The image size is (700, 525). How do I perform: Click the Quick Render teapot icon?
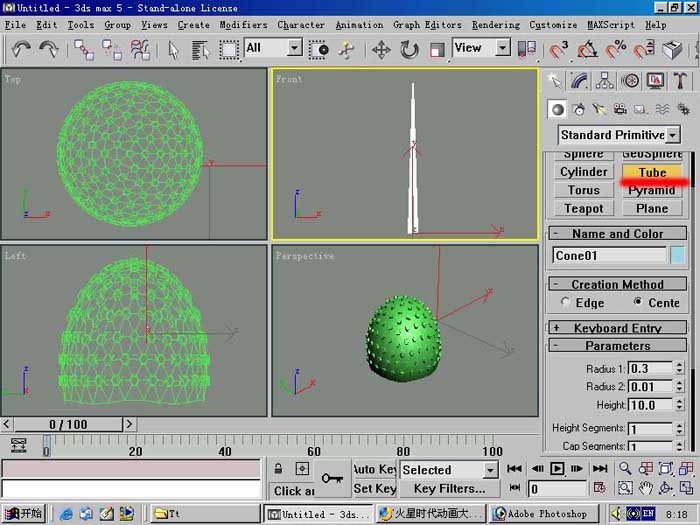pyautogui.click(x=673, y=49)
